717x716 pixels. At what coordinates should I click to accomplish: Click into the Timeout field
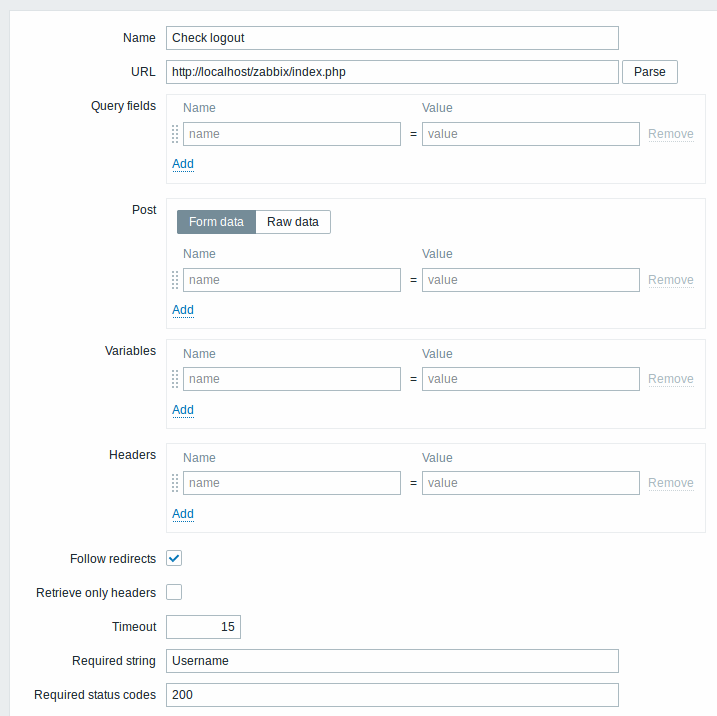(203, 627)
